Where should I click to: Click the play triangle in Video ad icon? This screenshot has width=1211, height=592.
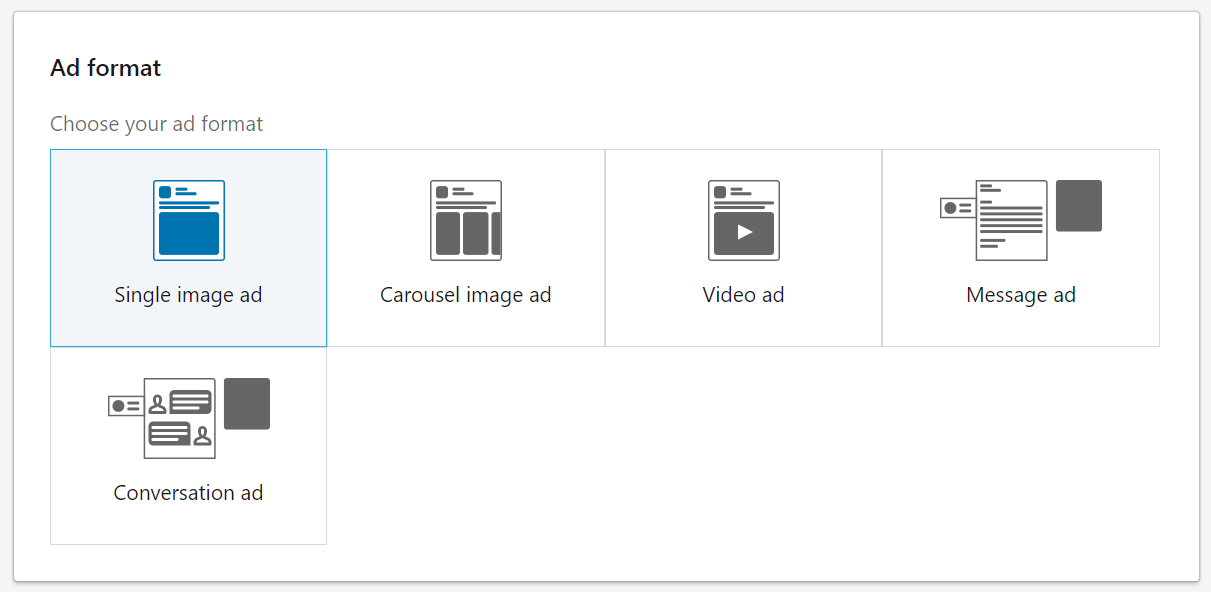click(x=744, y=232)
